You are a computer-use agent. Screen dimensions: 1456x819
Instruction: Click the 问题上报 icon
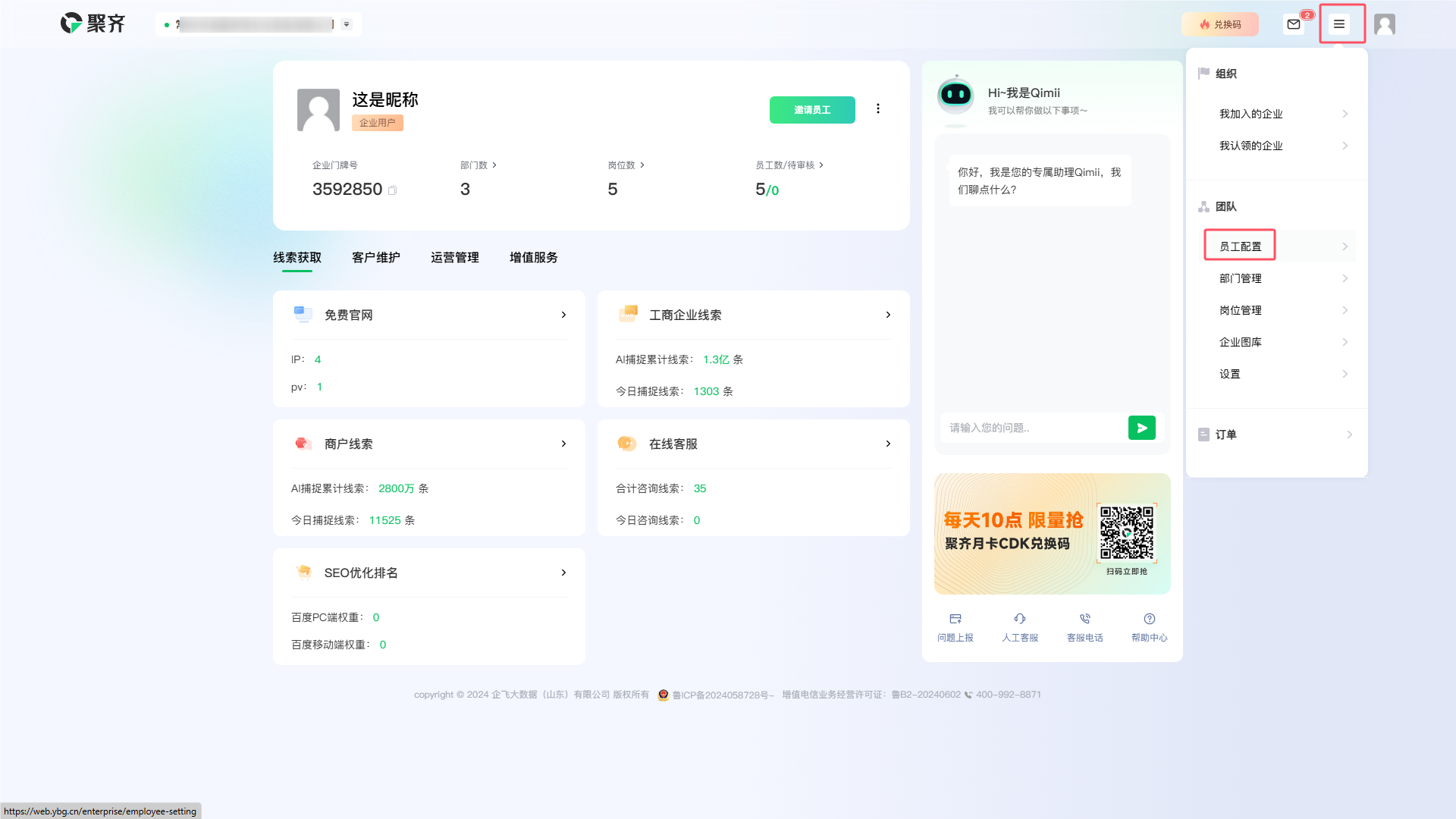(x=955, y=619)
